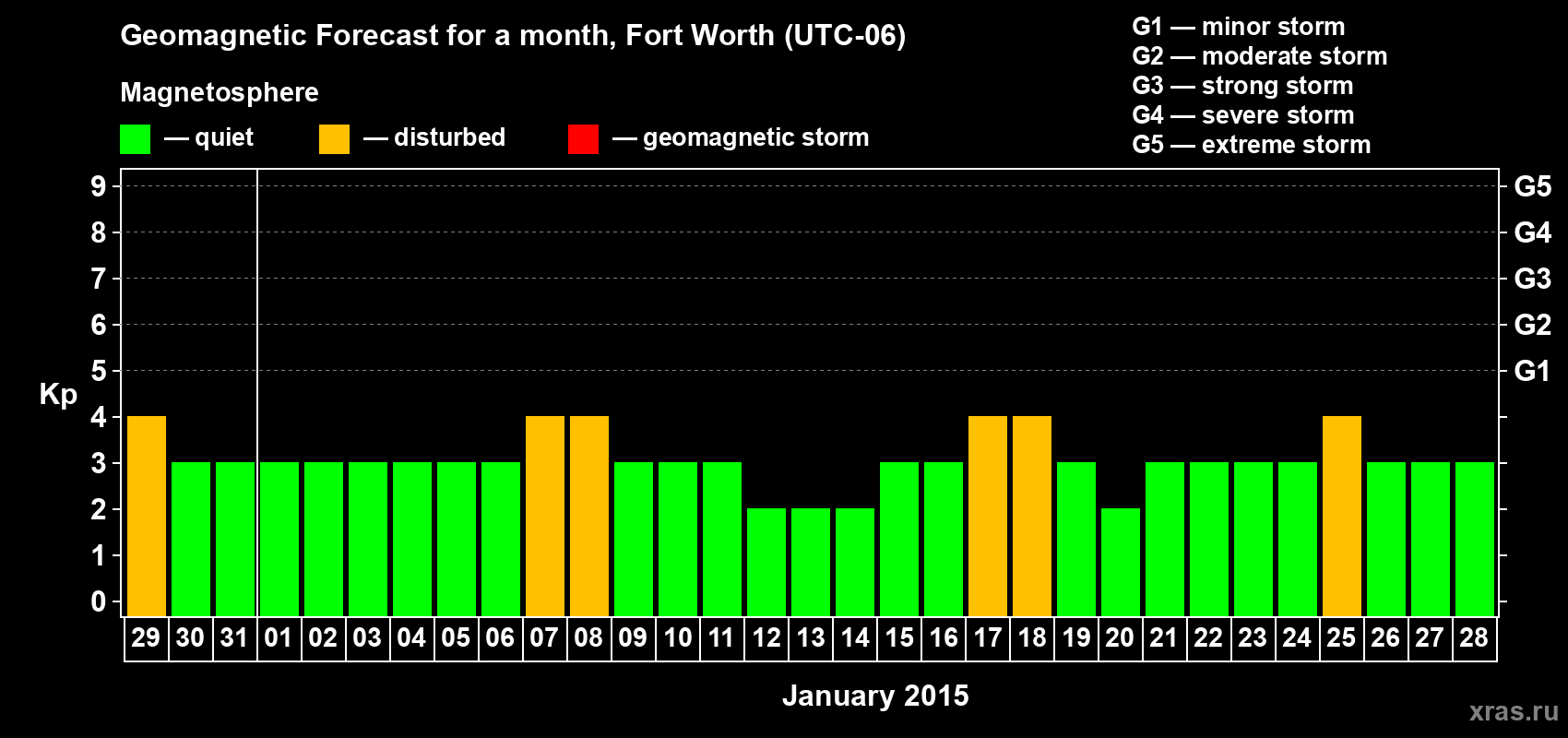This screenshot has height=738, width=1568.
Task: Click the 'G2 — moderate storm' legend line
Action: (1260, 56)
